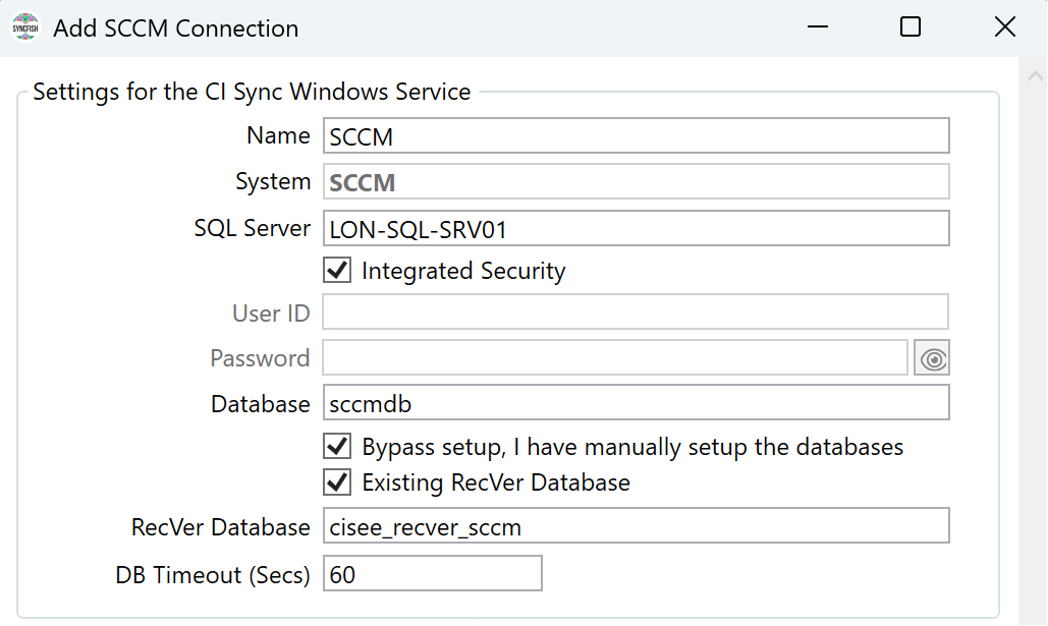The width and height of the screenshot is (1048, 626).
Task: Change the DB Timeout value 60
Action: [432, 574]
